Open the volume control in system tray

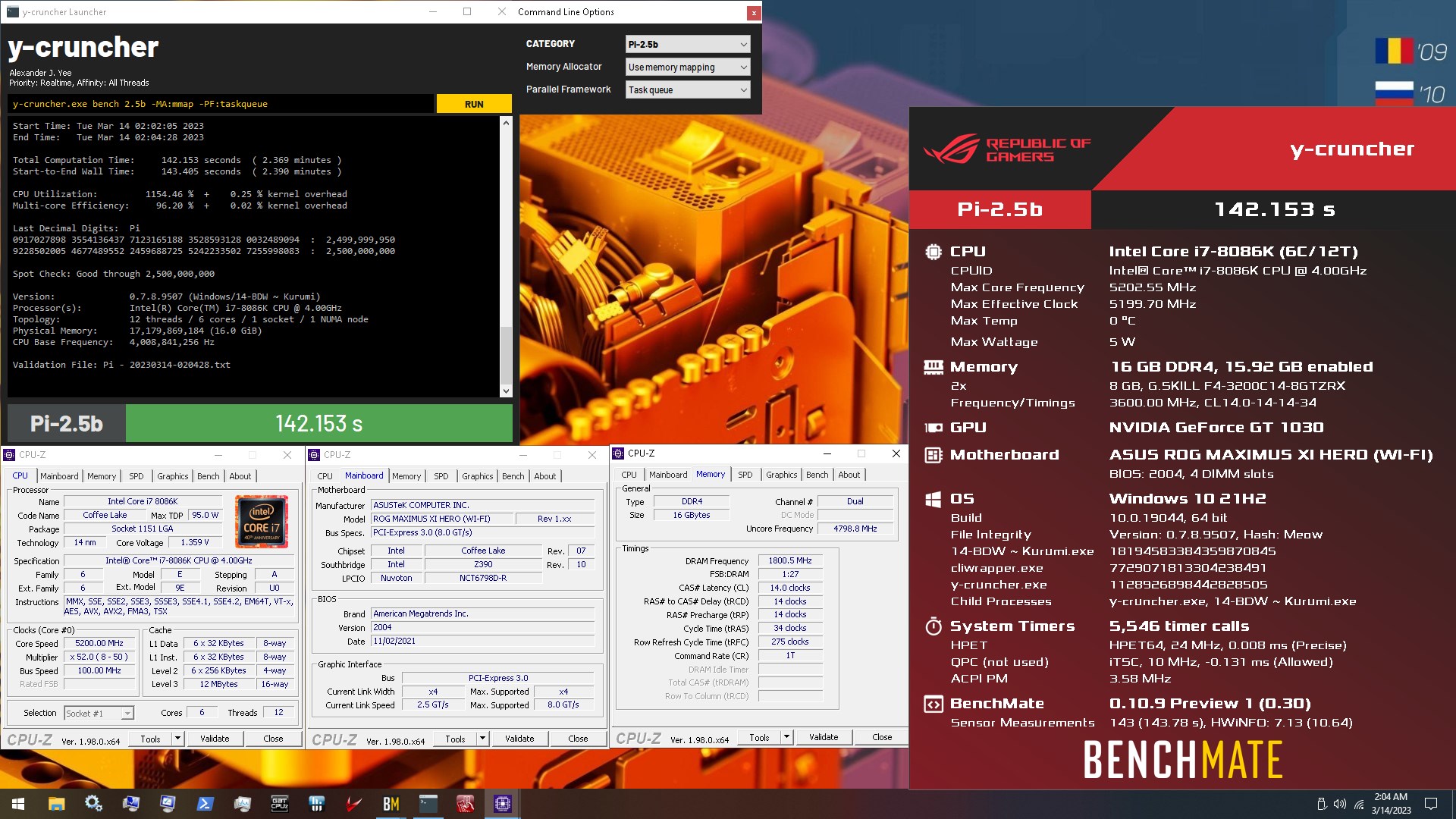(x=1340, y=804)
